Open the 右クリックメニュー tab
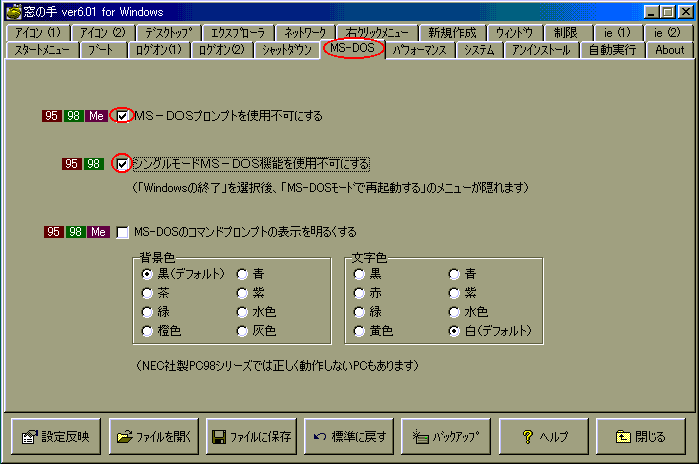Image resolution: width=699 pixels, height=464 pixels. coord(377,33)
